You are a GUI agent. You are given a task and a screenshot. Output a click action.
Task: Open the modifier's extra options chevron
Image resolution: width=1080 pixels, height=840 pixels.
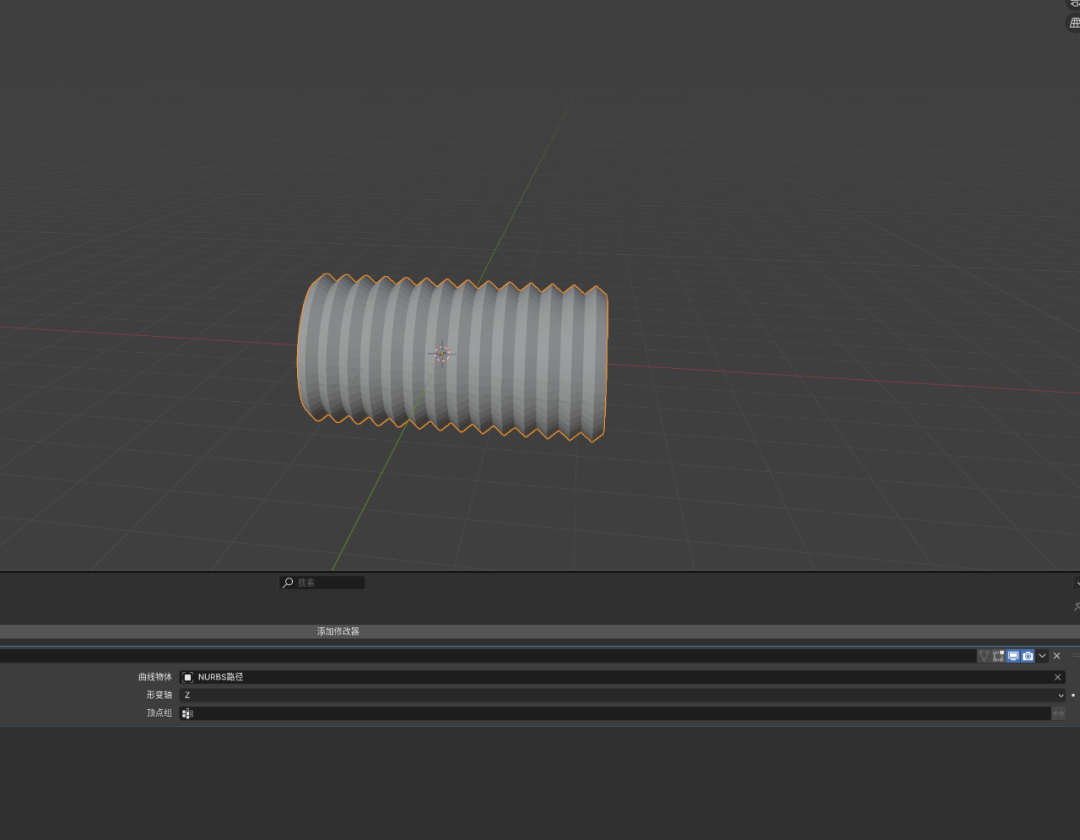(x=1042, y=656)
